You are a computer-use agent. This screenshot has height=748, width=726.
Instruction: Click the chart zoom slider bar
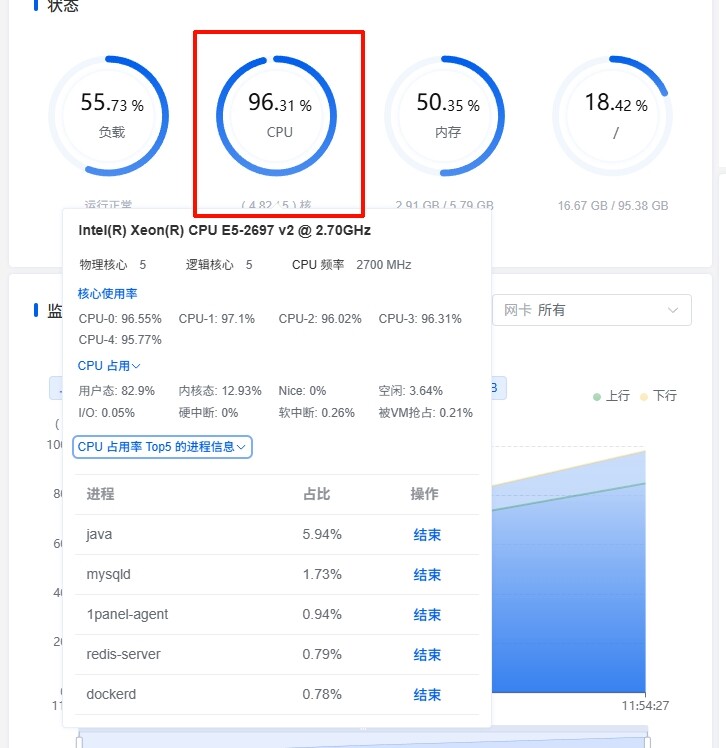click(x=362, y=740)
